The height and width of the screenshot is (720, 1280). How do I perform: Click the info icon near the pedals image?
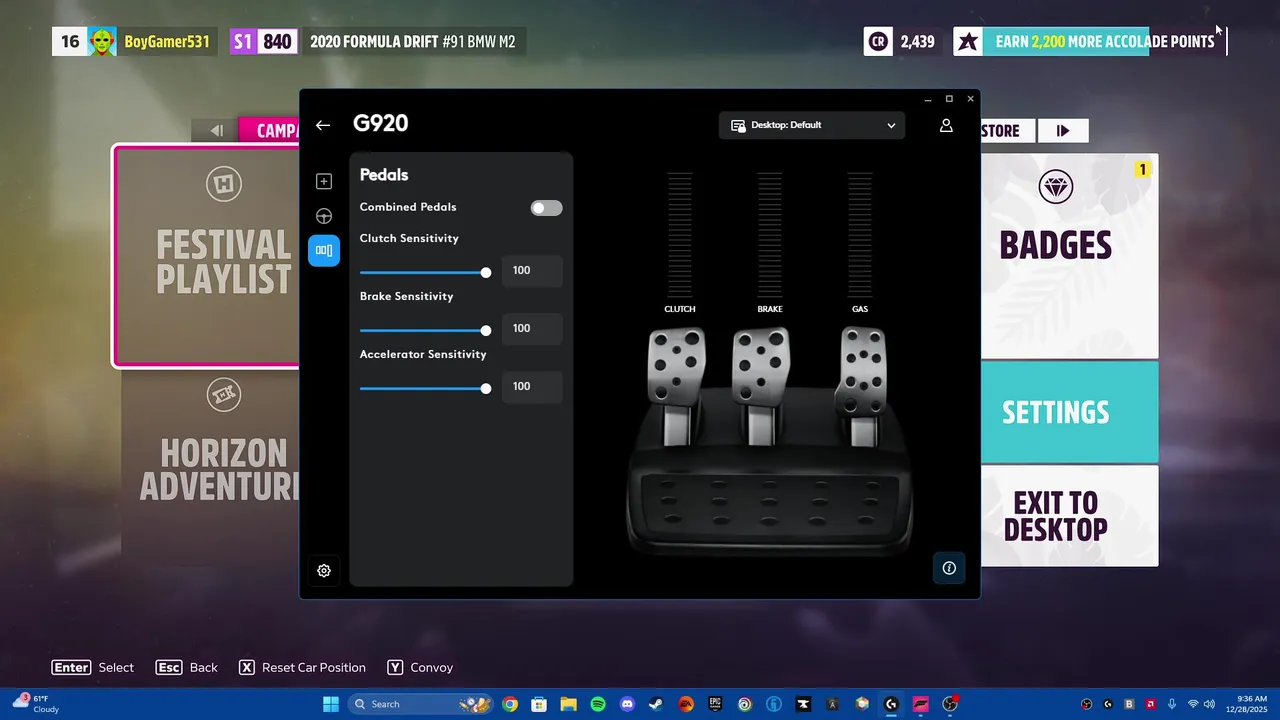pos(949,568)
